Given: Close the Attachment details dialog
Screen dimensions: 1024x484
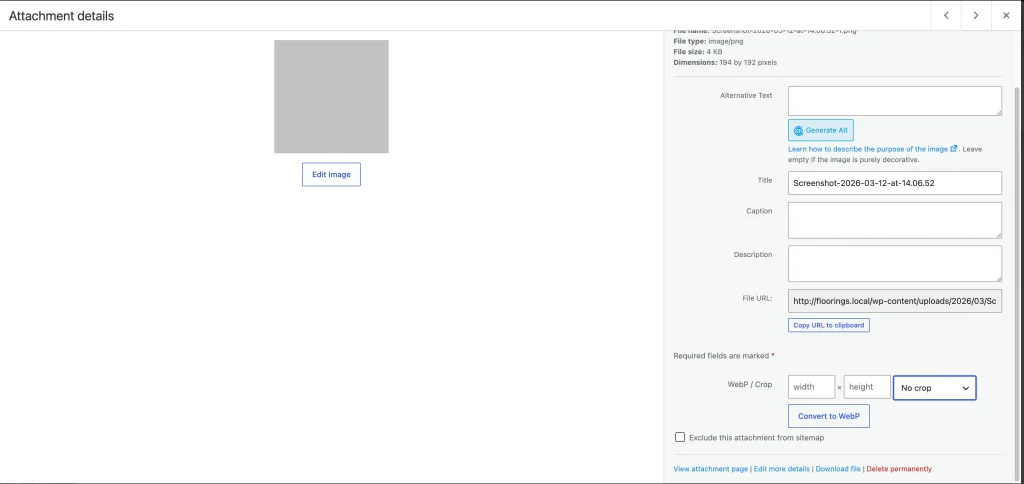Looking at the screenshot, I should [x=1006, y=16].
